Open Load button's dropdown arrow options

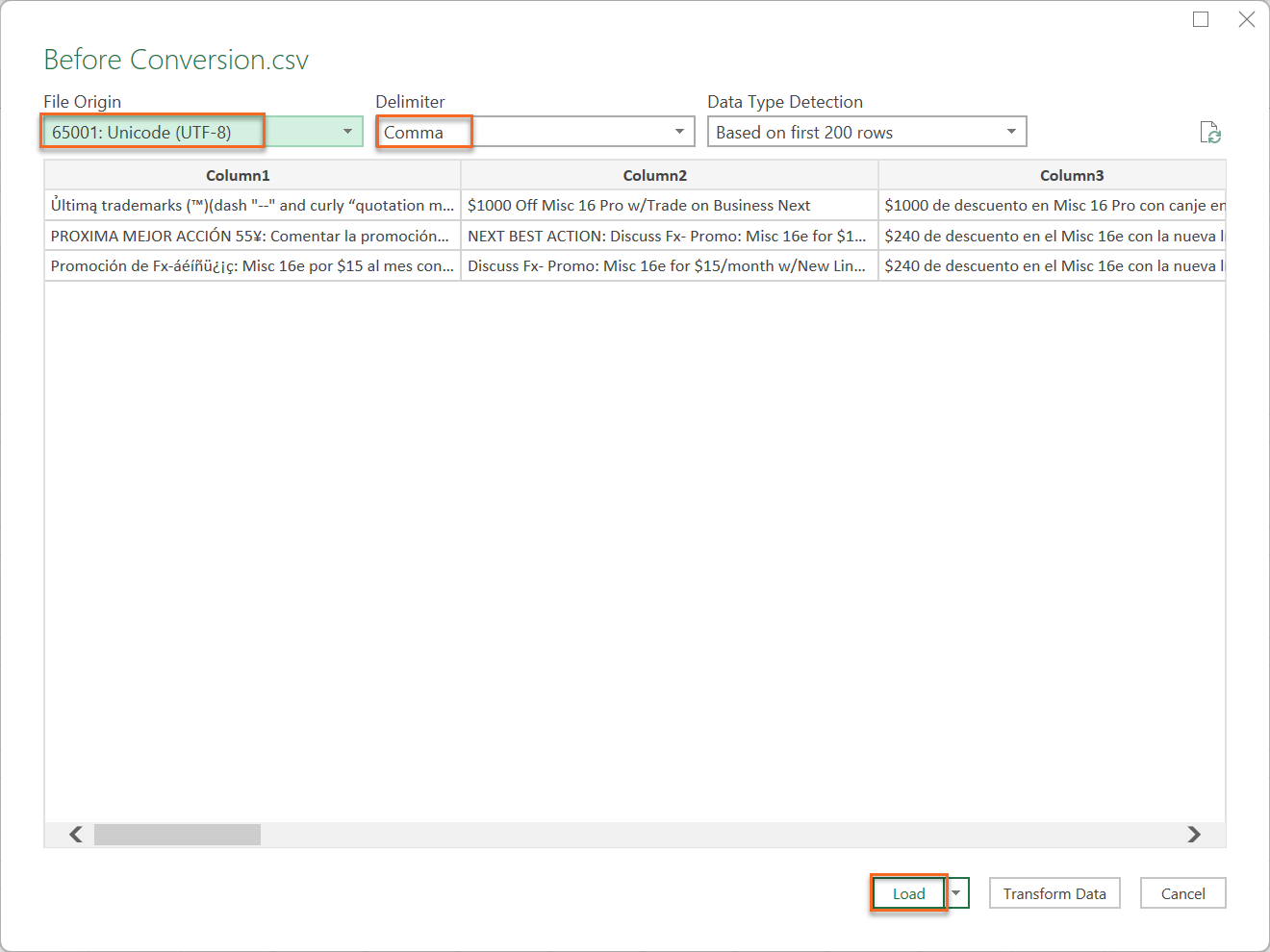click(956, 893)
